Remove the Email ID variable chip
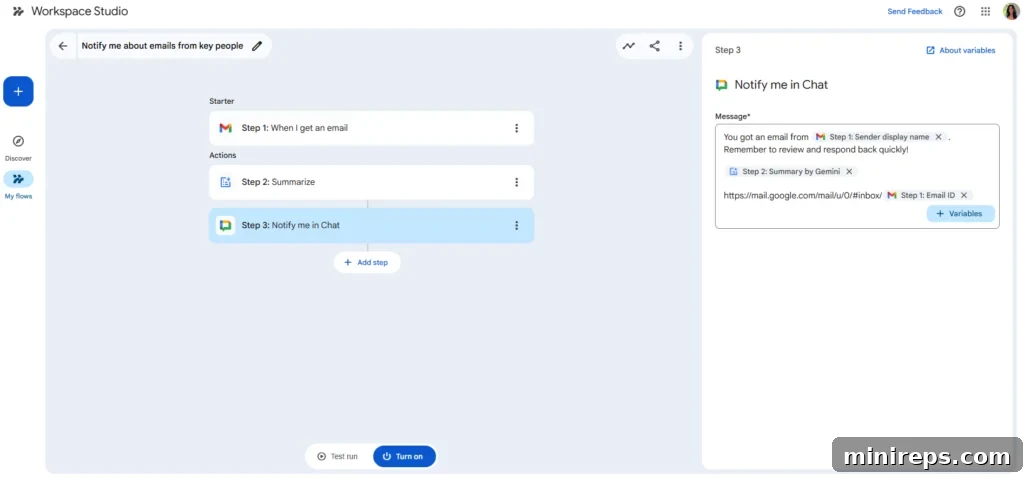 (x=963, y=195)
